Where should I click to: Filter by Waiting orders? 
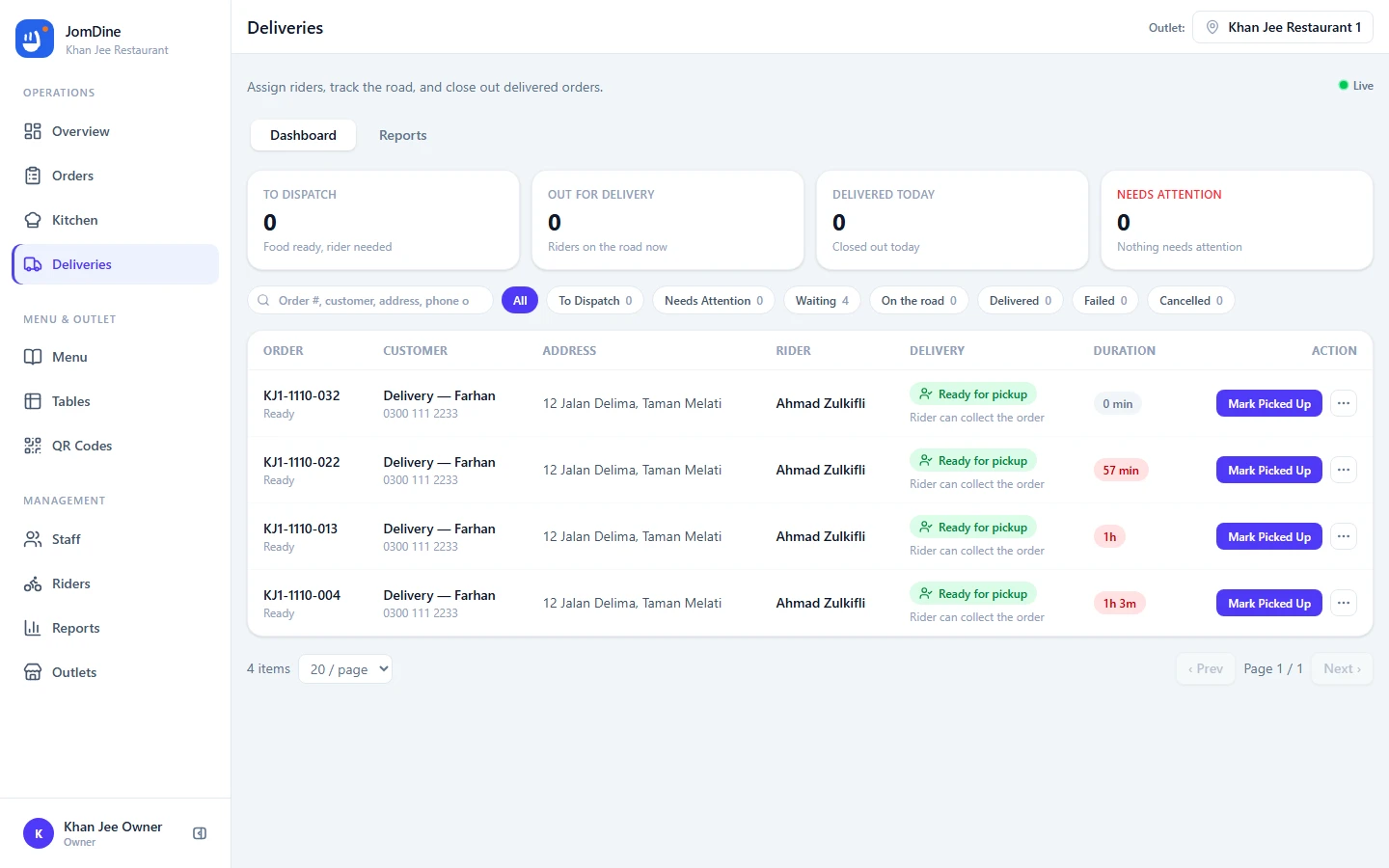822,301
